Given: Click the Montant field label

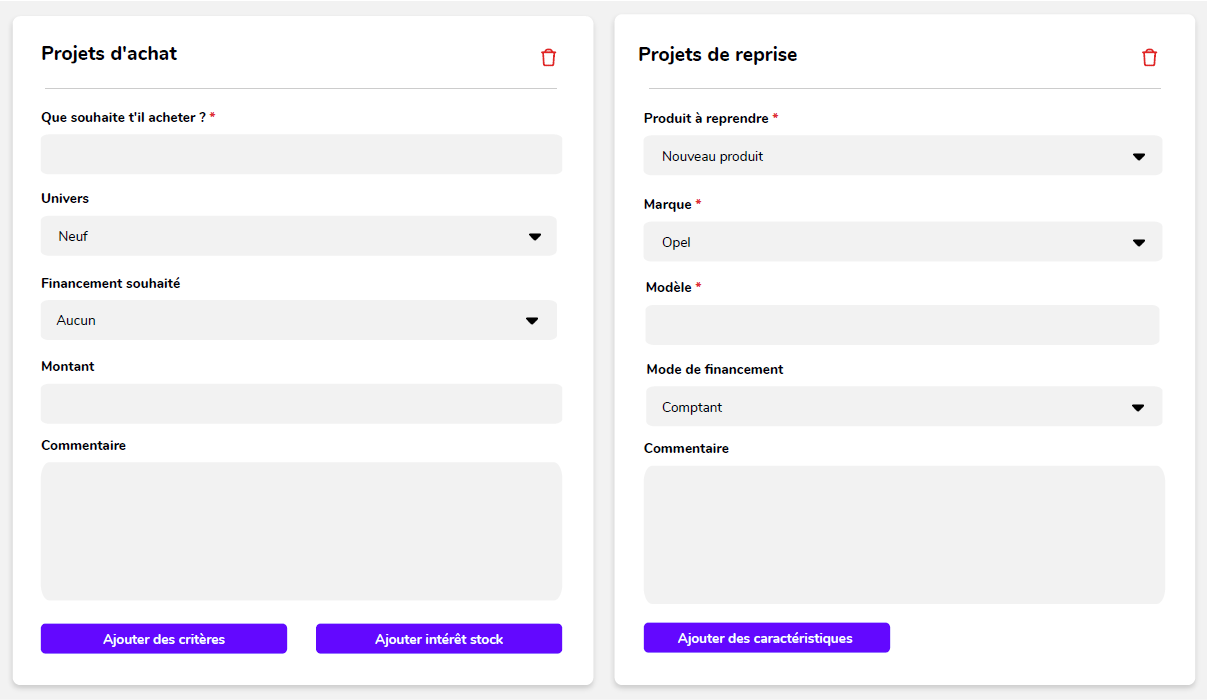Looking at the screenshot, I should (x=68, y=367).
